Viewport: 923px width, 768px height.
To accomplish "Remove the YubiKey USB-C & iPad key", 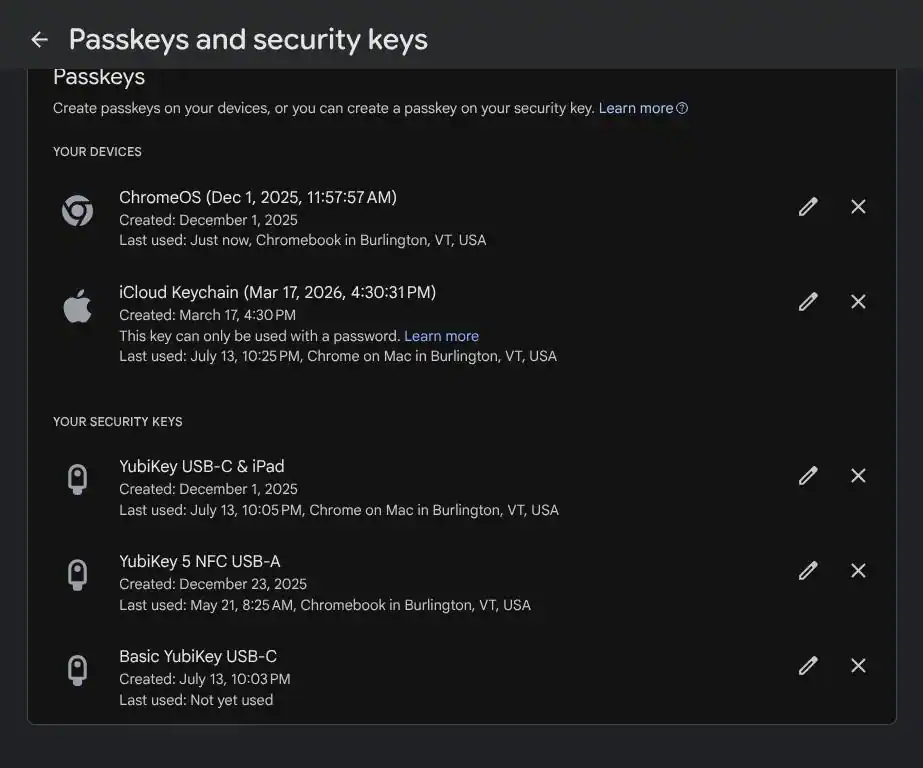I will coord(858,476).
